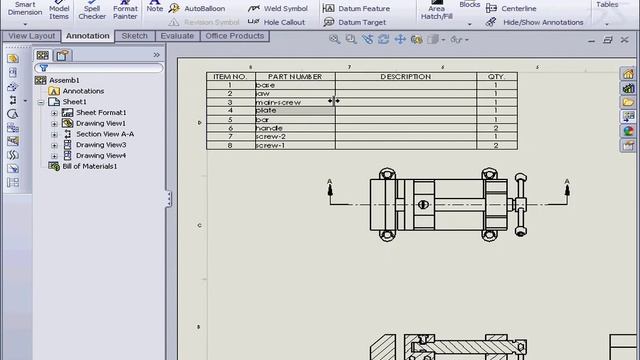Screen dimensions: 640x360
Task: Click the feature tree filter field
Action: [x=98, y=68]
